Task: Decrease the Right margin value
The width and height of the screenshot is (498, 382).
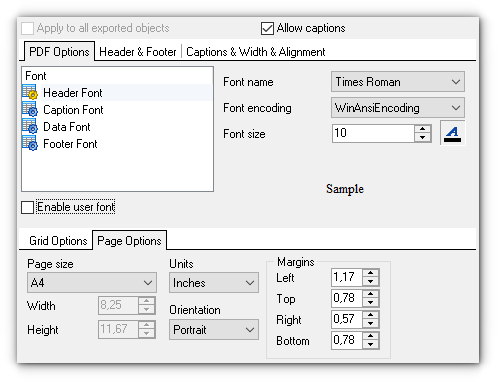Action: pyautogui.click(x=370, y=323)
